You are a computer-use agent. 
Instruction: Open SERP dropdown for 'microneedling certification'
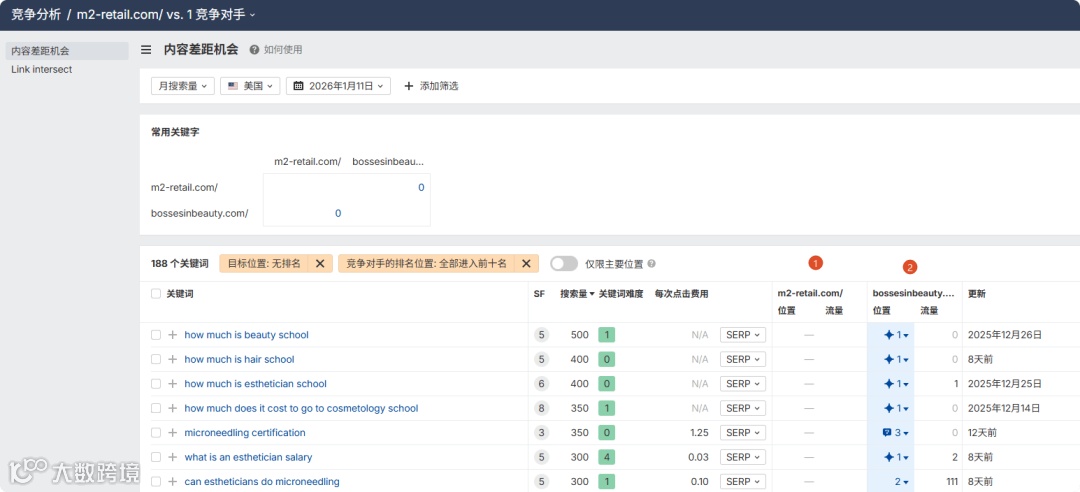point(742,433)
